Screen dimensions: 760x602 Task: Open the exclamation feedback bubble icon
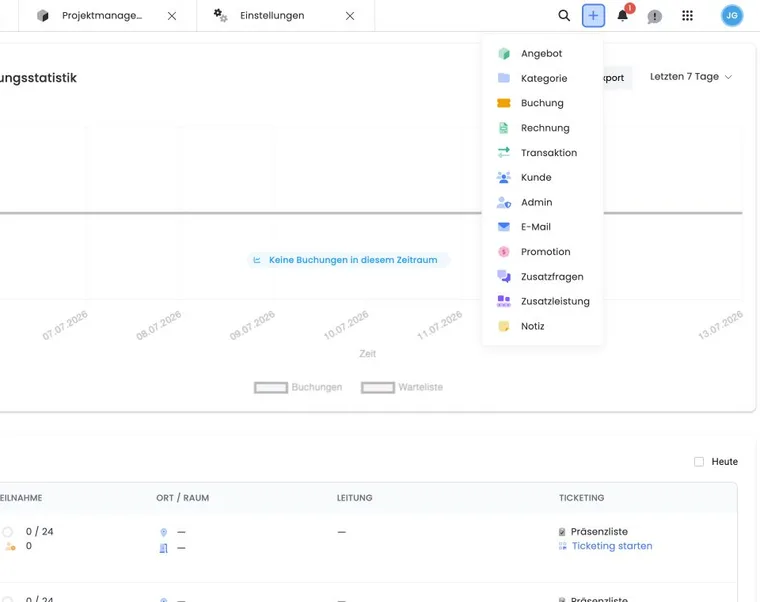(654, 16)
